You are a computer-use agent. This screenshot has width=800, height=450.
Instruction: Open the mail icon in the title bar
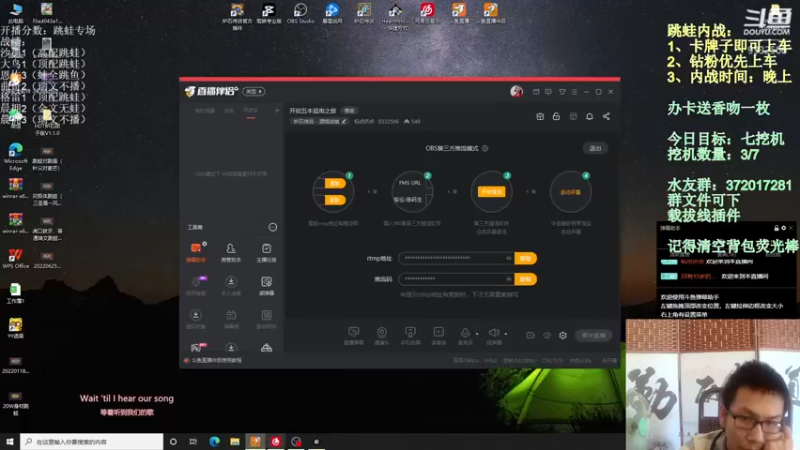click(x=536, y=92)
